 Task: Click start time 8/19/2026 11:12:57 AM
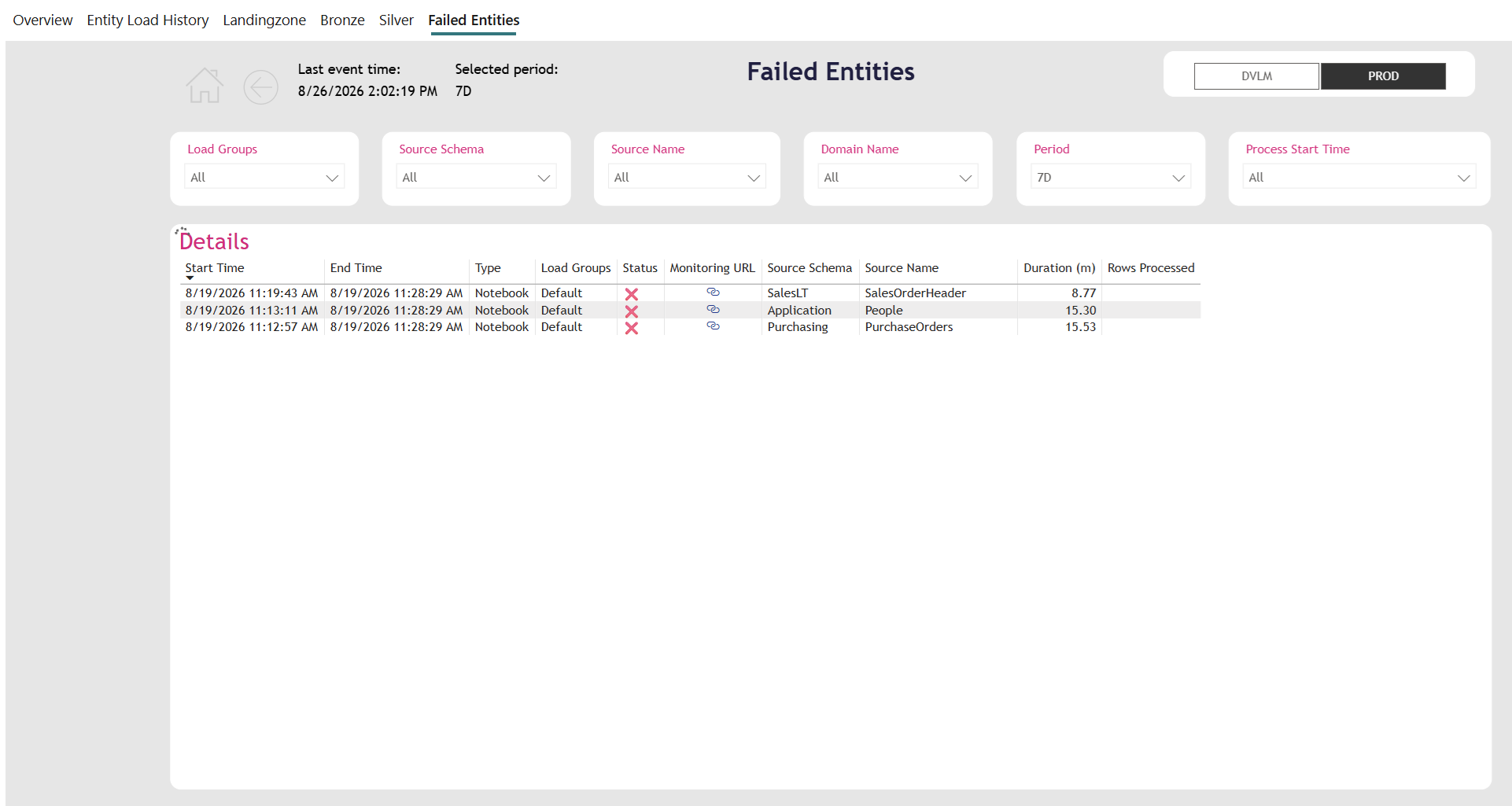click(252, 327)
